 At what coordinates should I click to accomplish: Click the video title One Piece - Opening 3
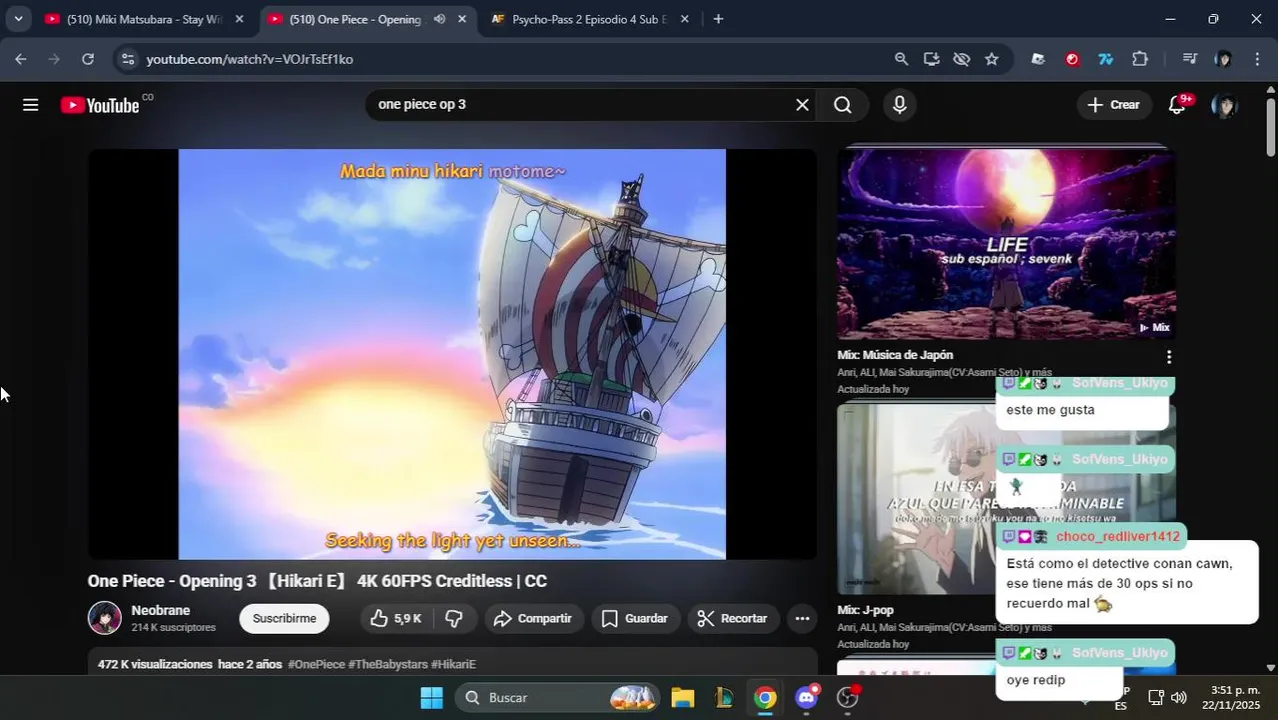317,581
